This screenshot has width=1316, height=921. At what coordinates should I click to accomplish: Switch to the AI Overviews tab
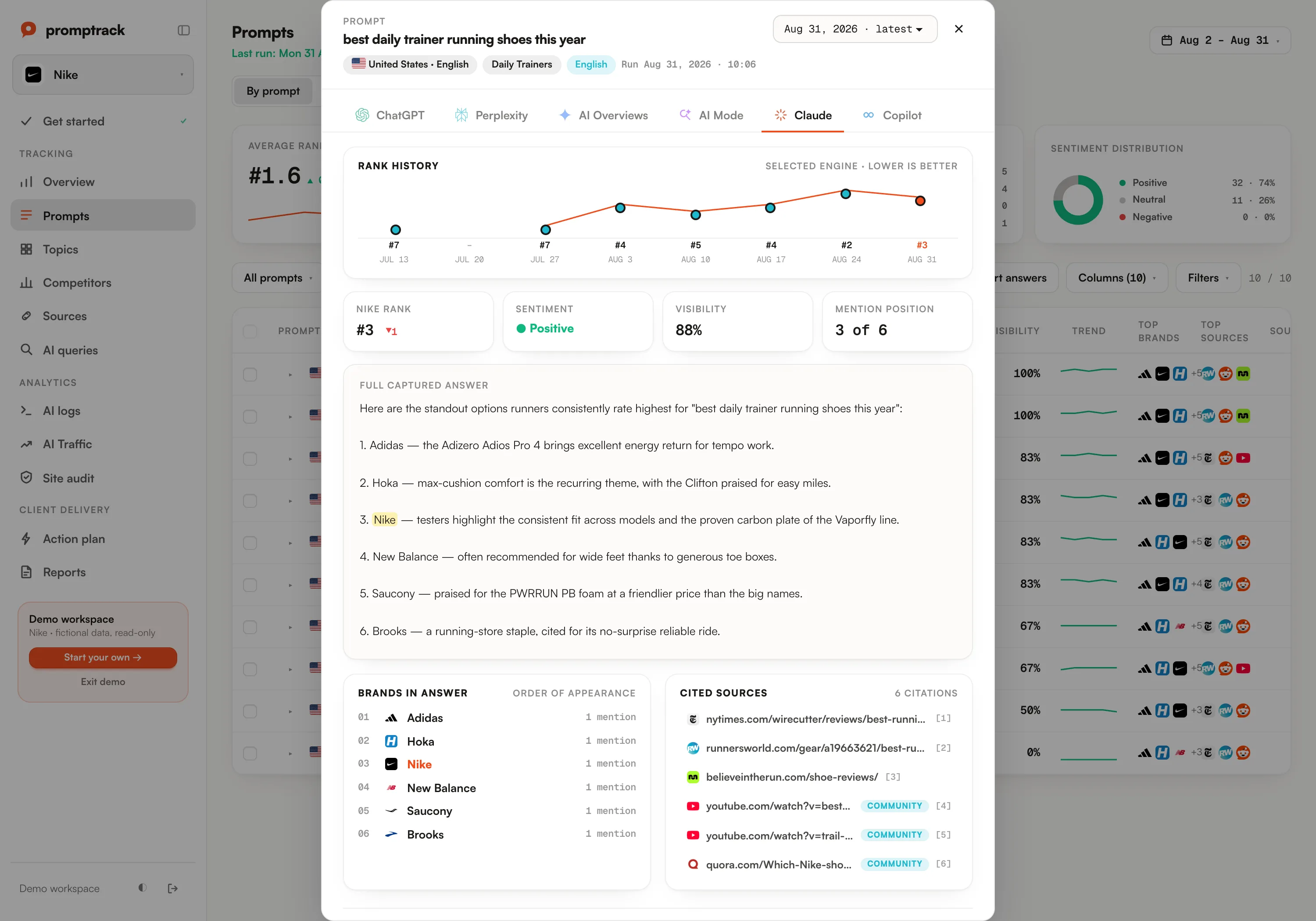click(x=603, y=115)
